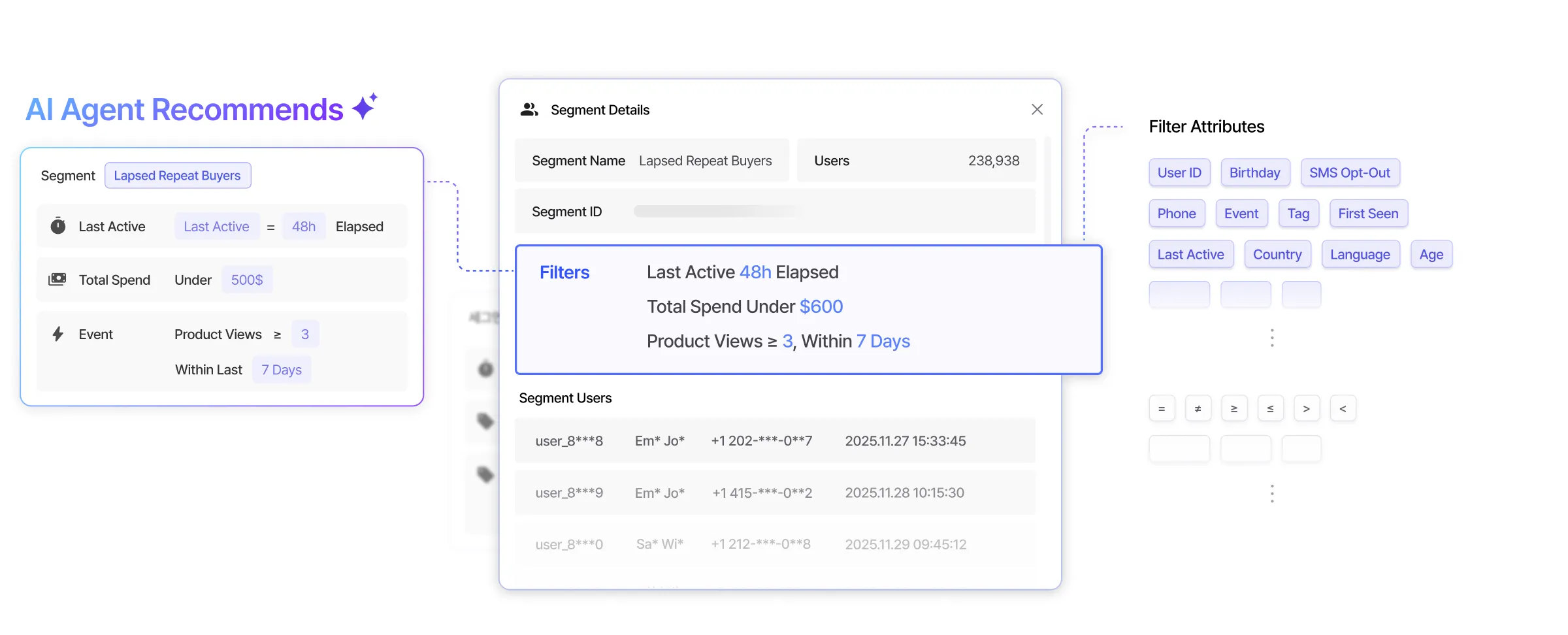Click the Product Views count chip 3
Screen dimensions: 1568x635
tap(305, 334)
